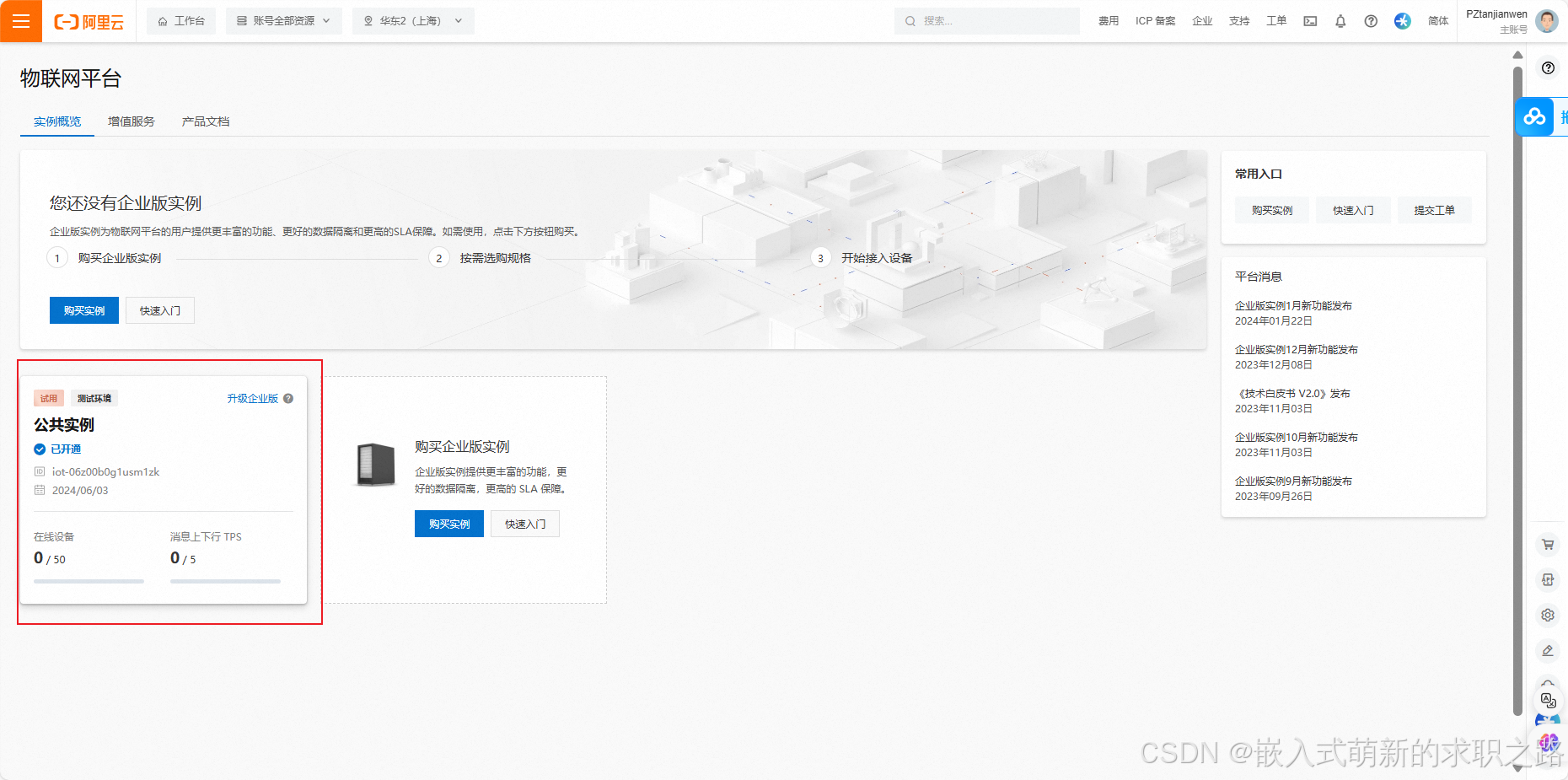Open the blue cloud widget on the right edge
The width and height of the screenshot is (1568, 780).
coord(1535,116)
